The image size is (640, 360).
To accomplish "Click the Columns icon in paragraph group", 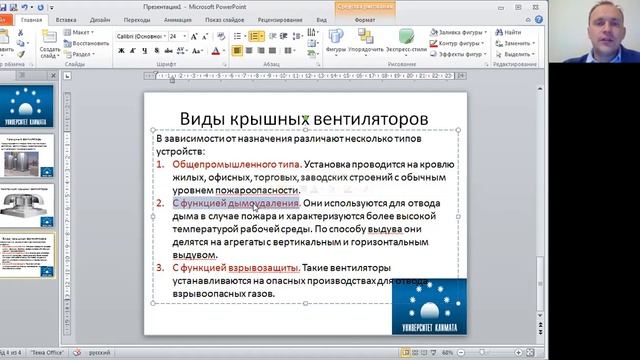I will pos(289,51).
